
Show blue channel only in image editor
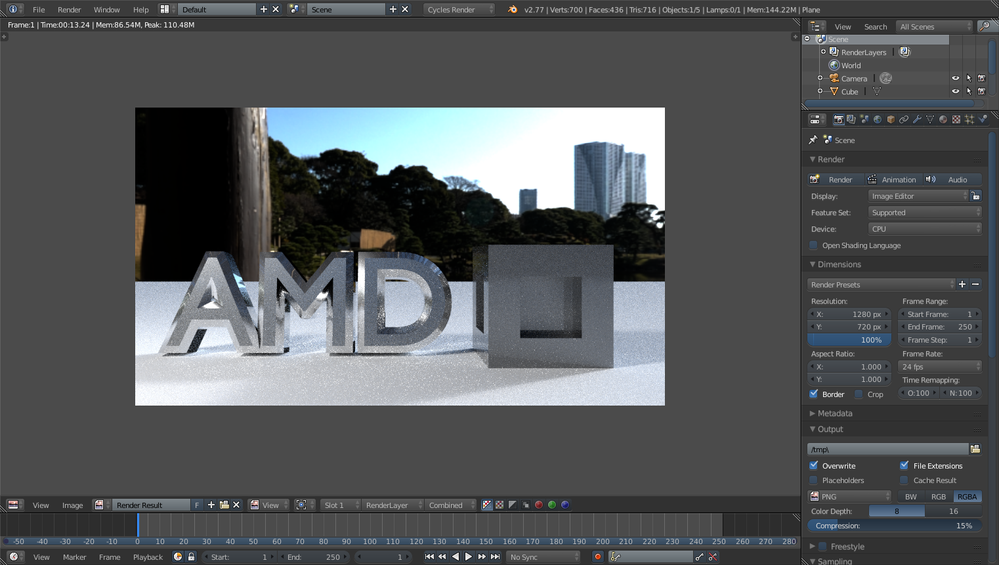(x=564, y=505)
